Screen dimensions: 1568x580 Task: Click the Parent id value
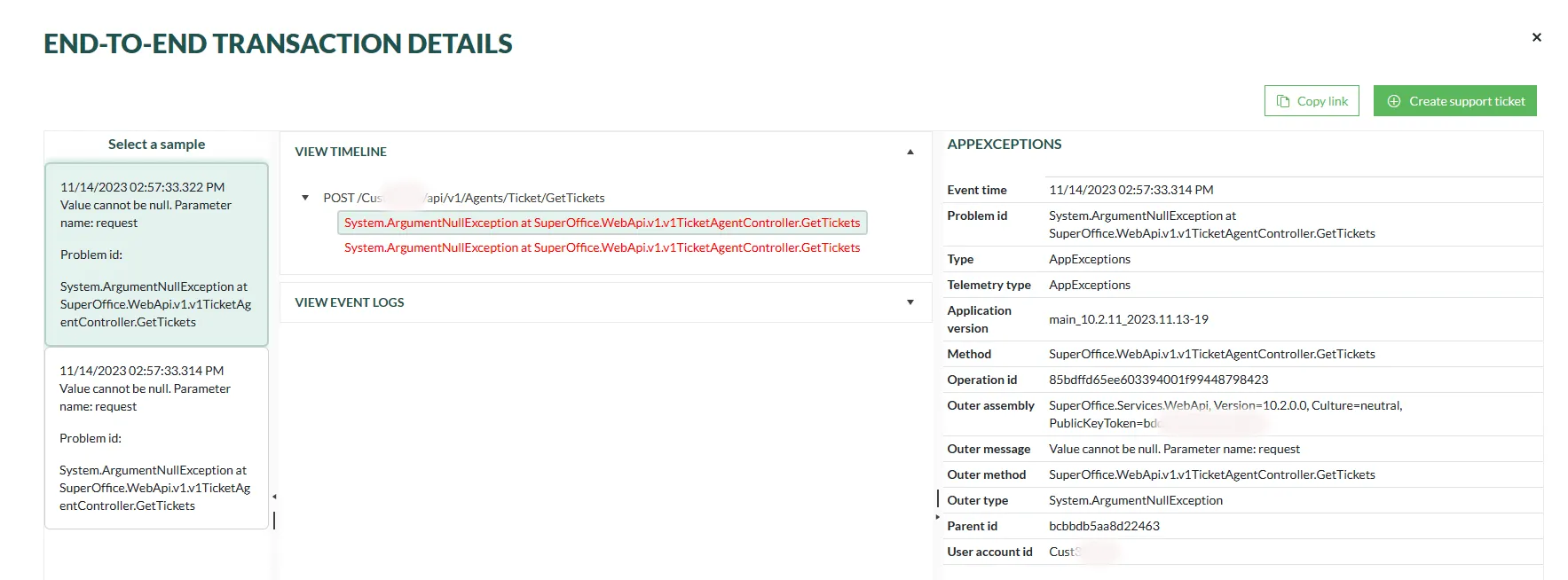[1104, 526]
